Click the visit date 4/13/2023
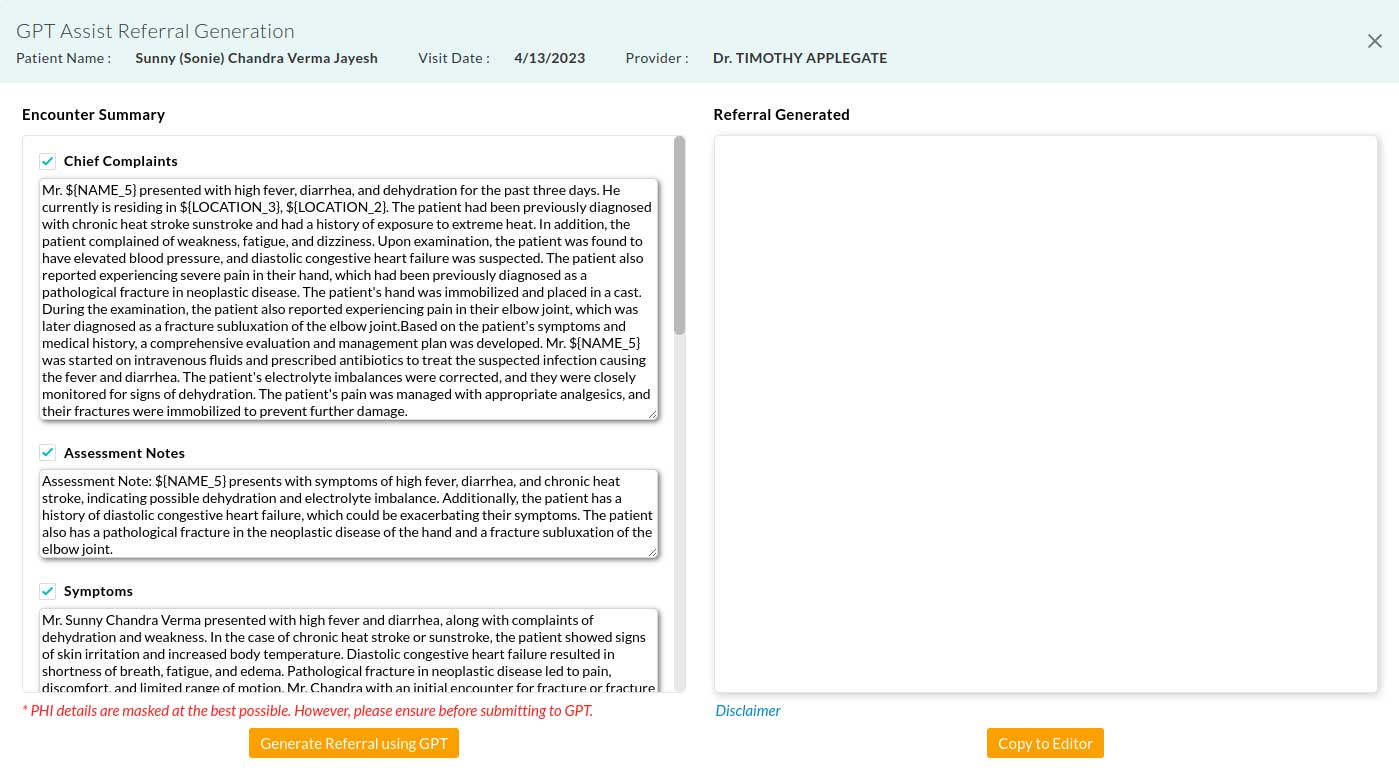Screen dimensions: 1399x782 coord(549,58)
